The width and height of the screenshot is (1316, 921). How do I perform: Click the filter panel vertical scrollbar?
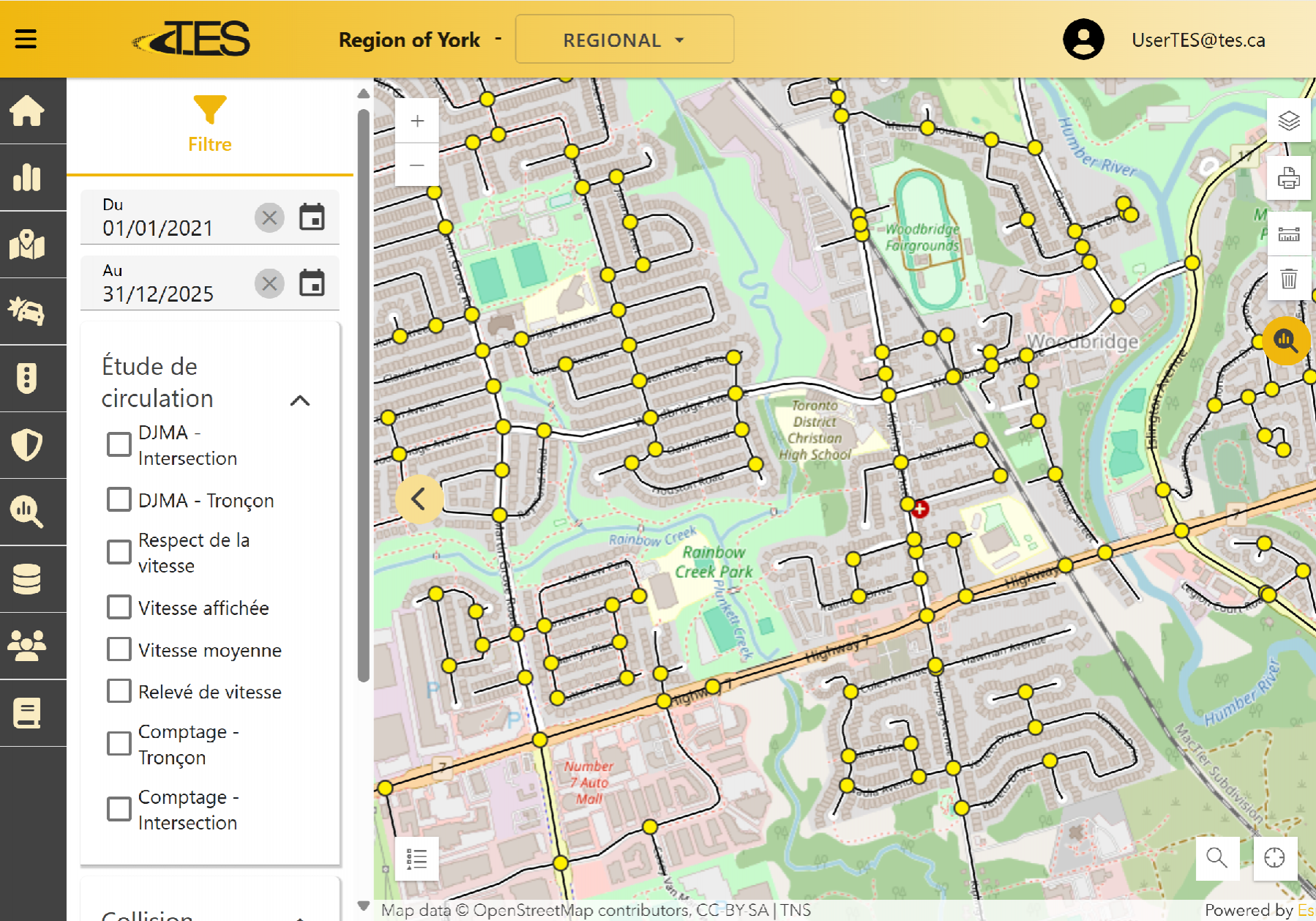[363, 395]
